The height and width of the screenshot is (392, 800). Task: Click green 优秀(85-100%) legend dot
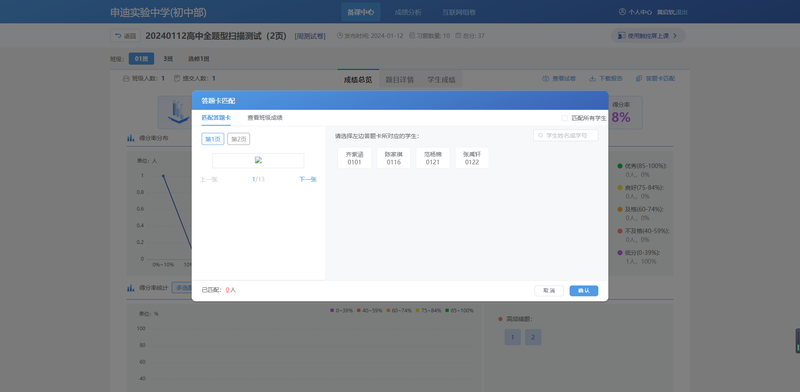[620, 166]
